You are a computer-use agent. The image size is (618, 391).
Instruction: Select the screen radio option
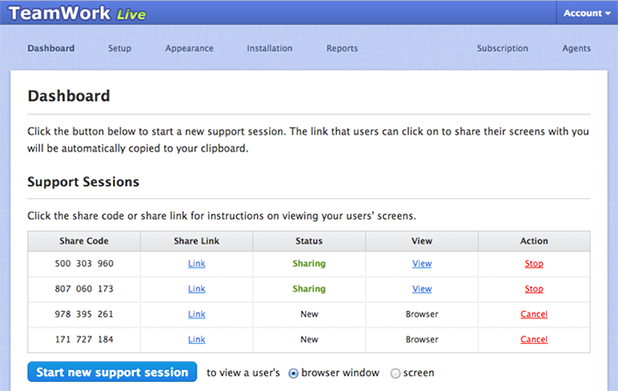(395, 373)
